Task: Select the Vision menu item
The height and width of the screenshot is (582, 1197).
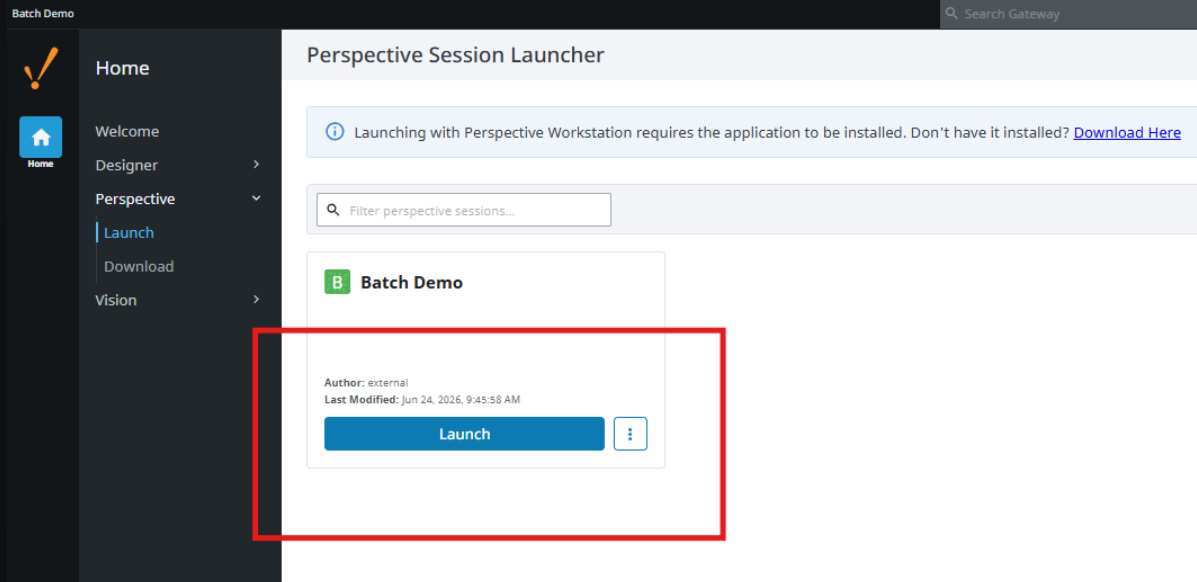Action: tap(116, 300)
